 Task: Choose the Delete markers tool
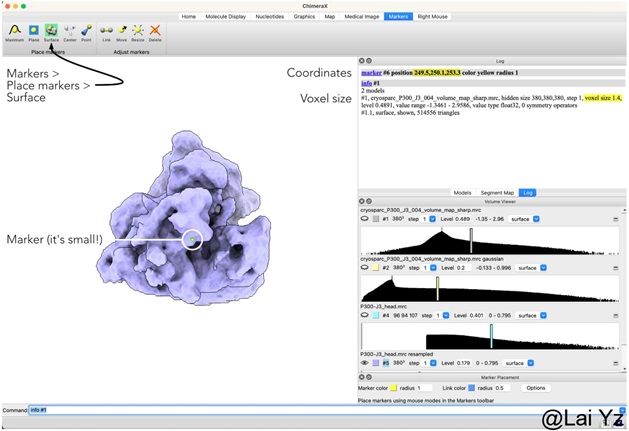[x=155, y=33]
